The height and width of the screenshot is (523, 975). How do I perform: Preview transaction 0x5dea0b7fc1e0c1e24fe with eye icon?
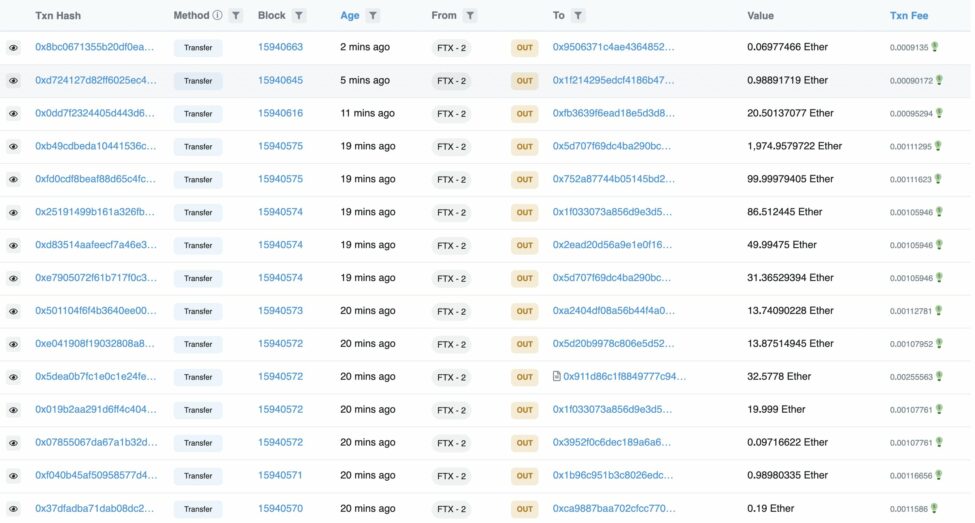13,377
